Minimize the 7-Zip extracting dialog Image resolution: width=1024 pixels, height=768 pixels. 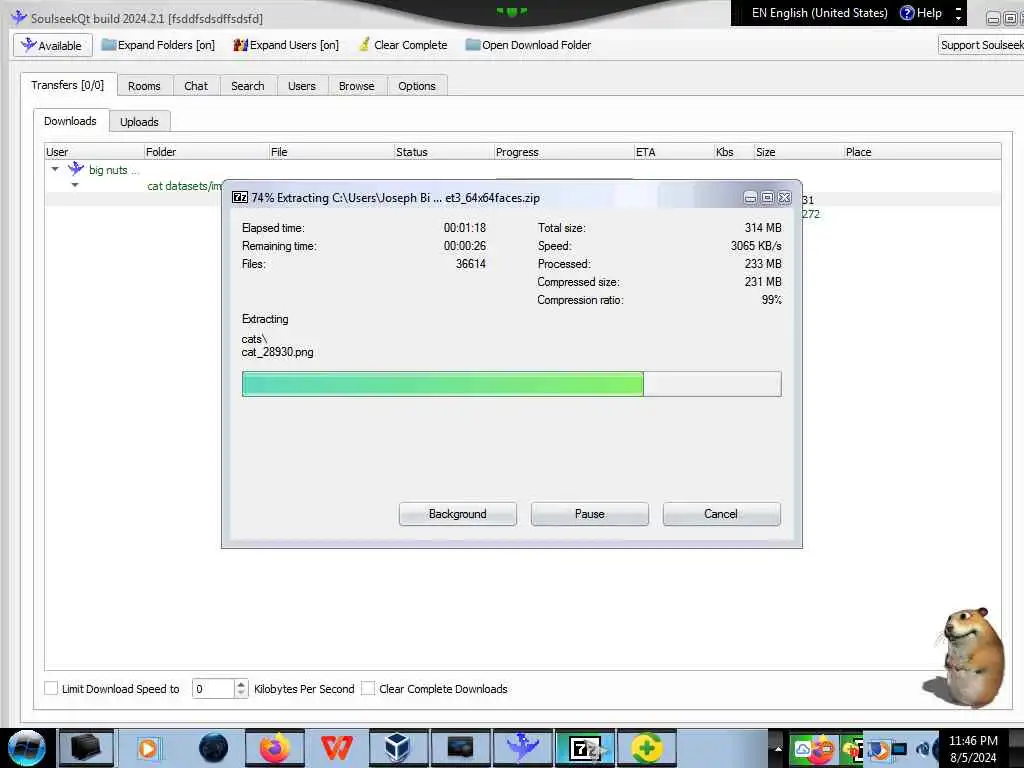(750, 197)
